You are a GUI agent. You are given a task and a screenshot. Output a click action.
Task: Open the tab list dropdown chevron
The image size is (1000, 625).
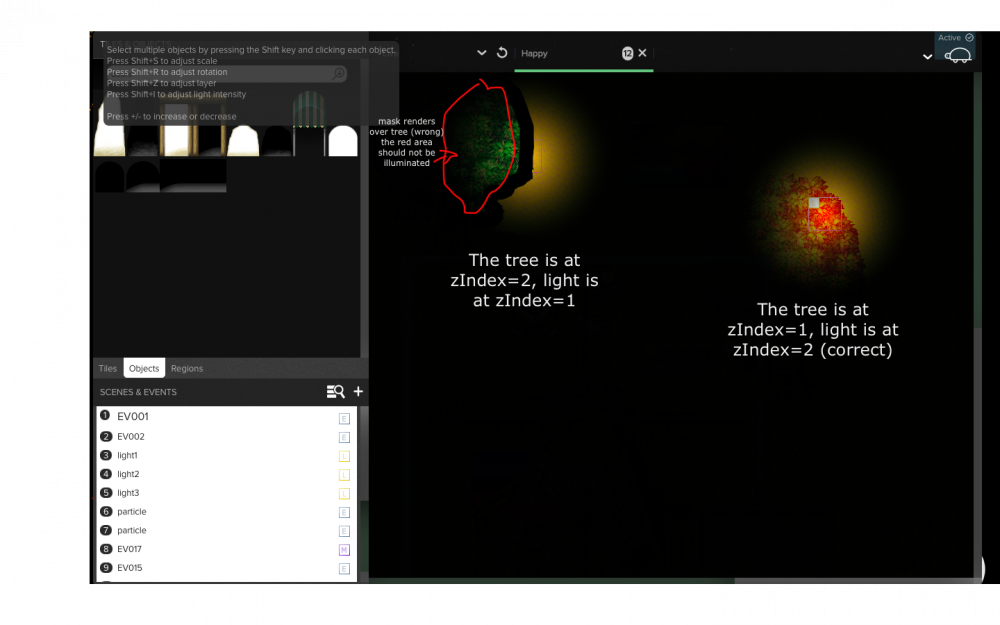482,53
